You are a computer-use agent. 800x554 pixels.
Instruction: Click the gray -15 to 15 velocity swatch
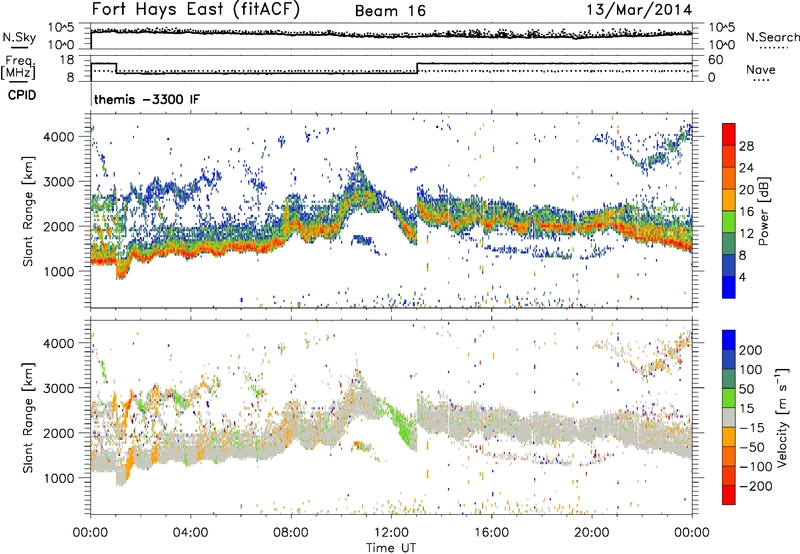click(x=729, y=418)
